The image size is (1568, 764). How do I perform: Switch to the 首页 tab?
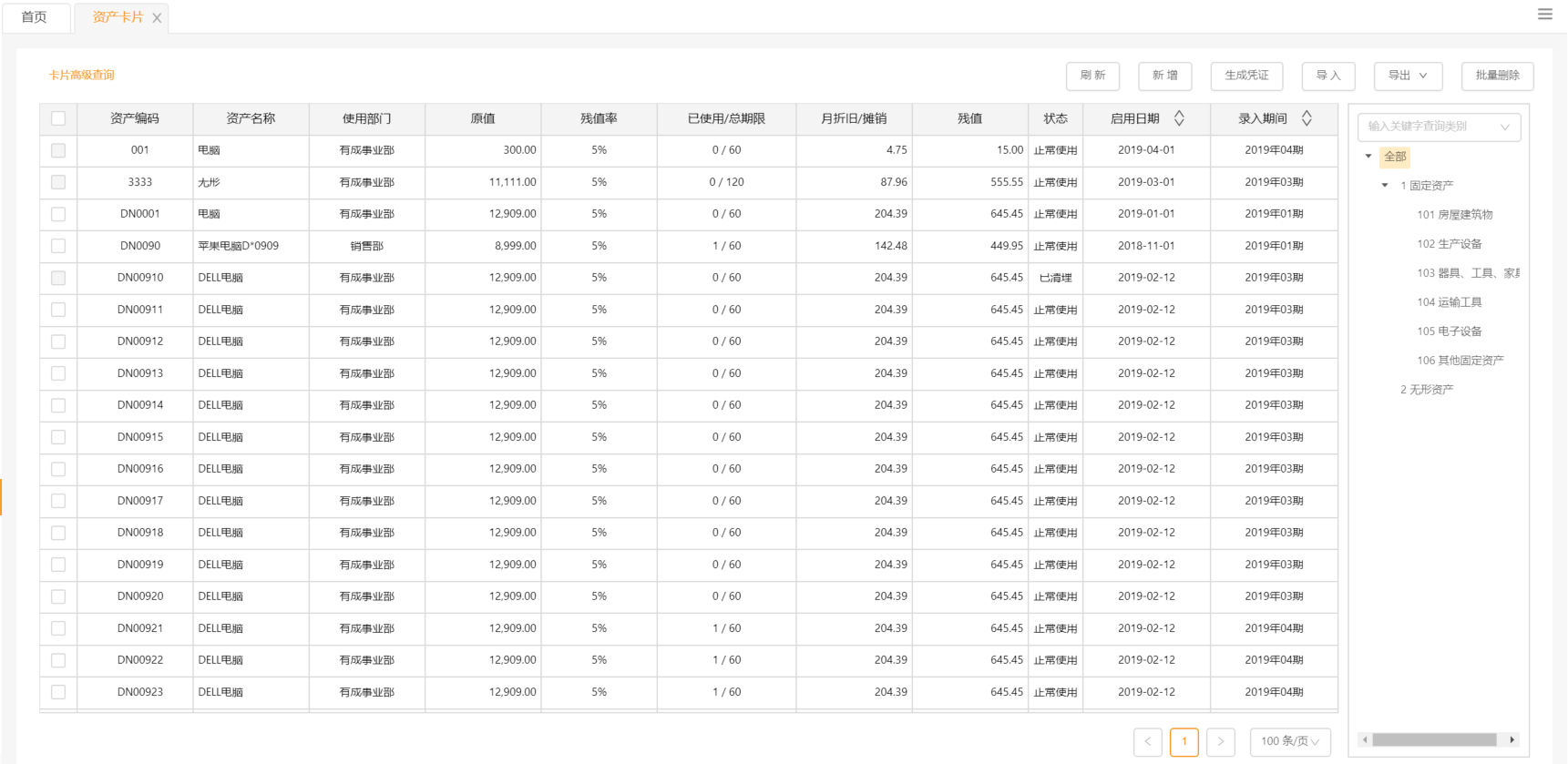[x=35, y=17]
